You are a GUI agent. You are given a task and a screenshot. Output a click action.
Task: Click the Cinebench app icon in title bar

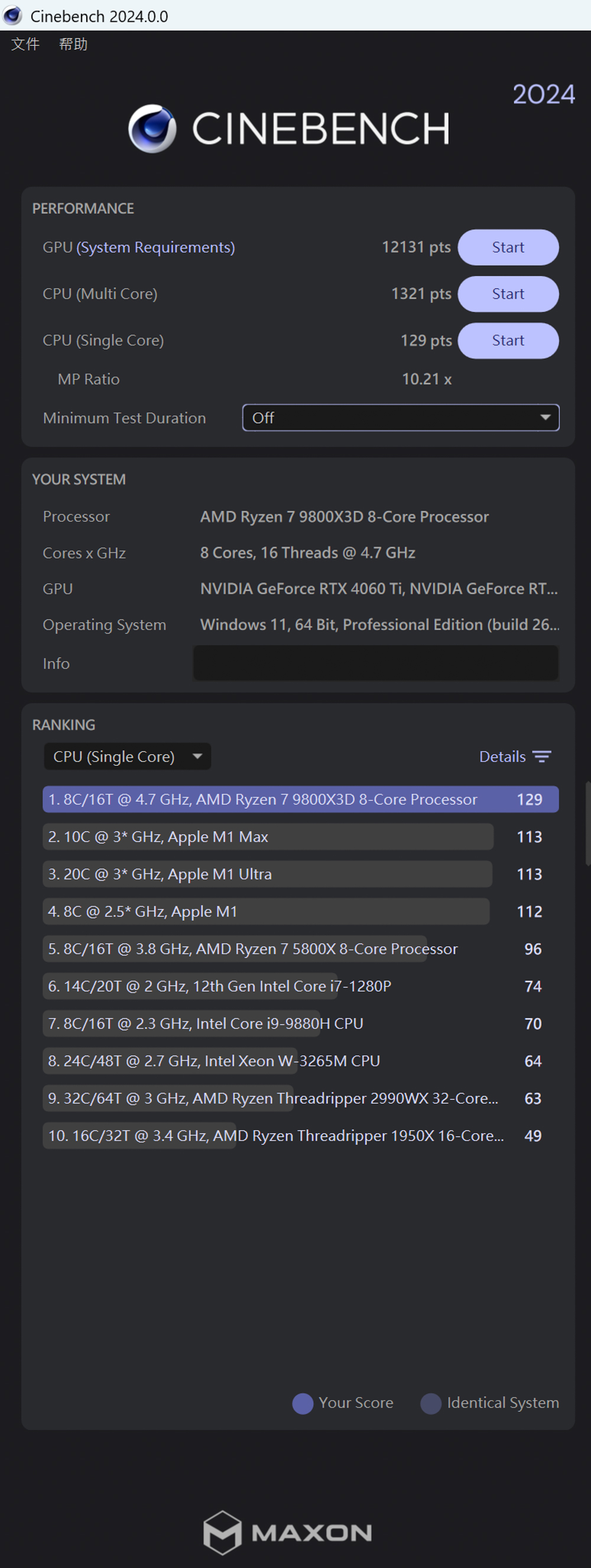coord(12,15)
